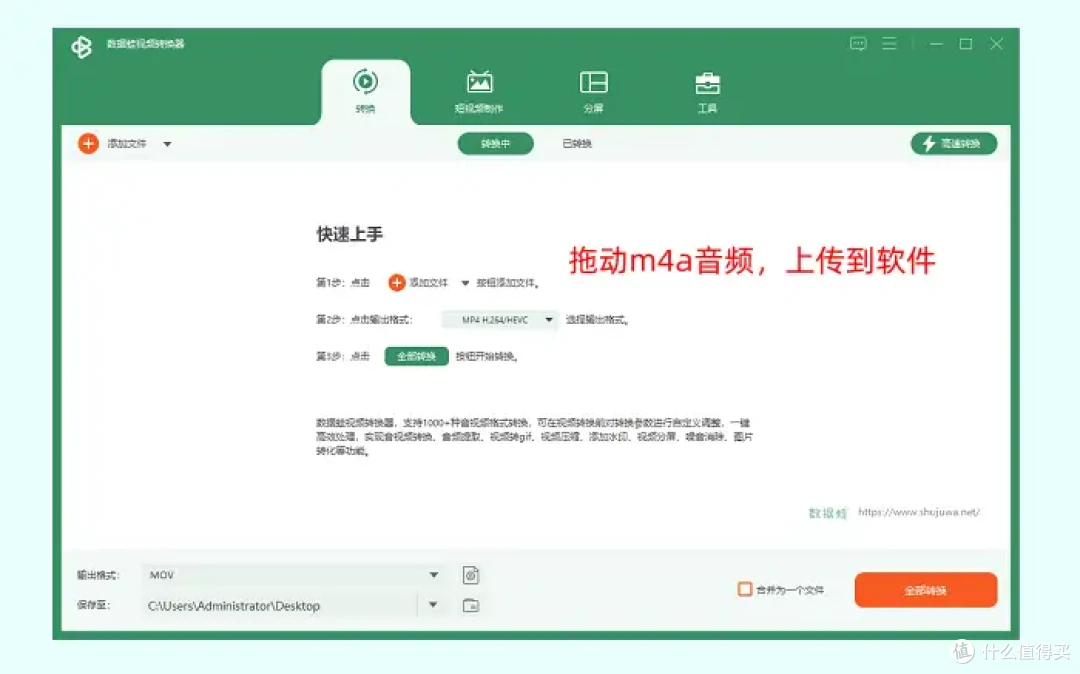This screenshot has height=674, width=1080.
Task: Maximize the converter window
Action: coord(966,44)
